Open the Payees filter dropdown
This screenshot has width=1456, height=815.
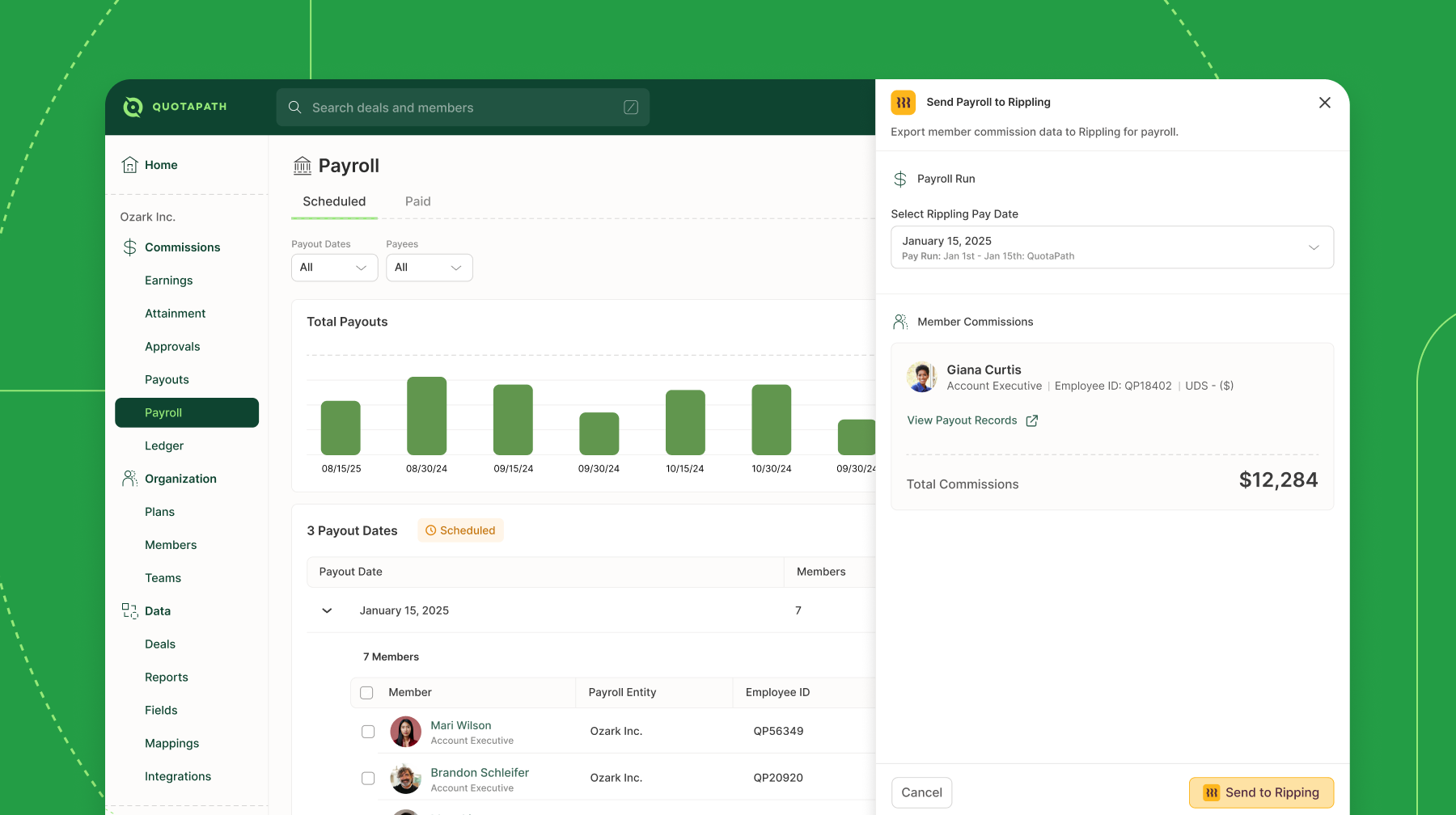pos(430,268)
